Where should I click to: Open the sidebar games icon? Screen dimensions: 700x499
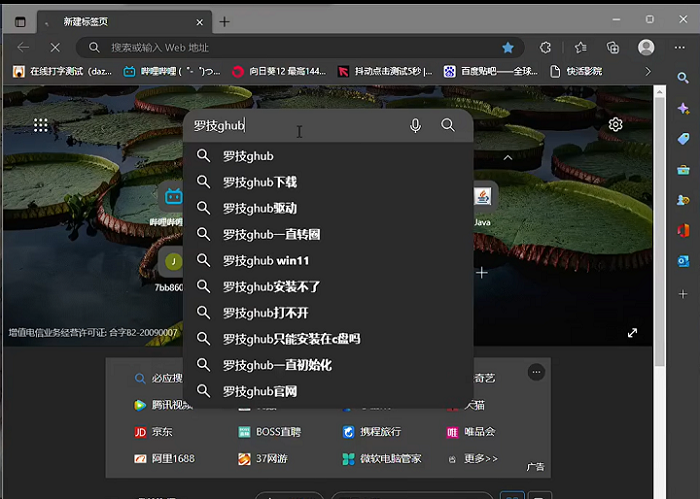(x=683, y=200)
